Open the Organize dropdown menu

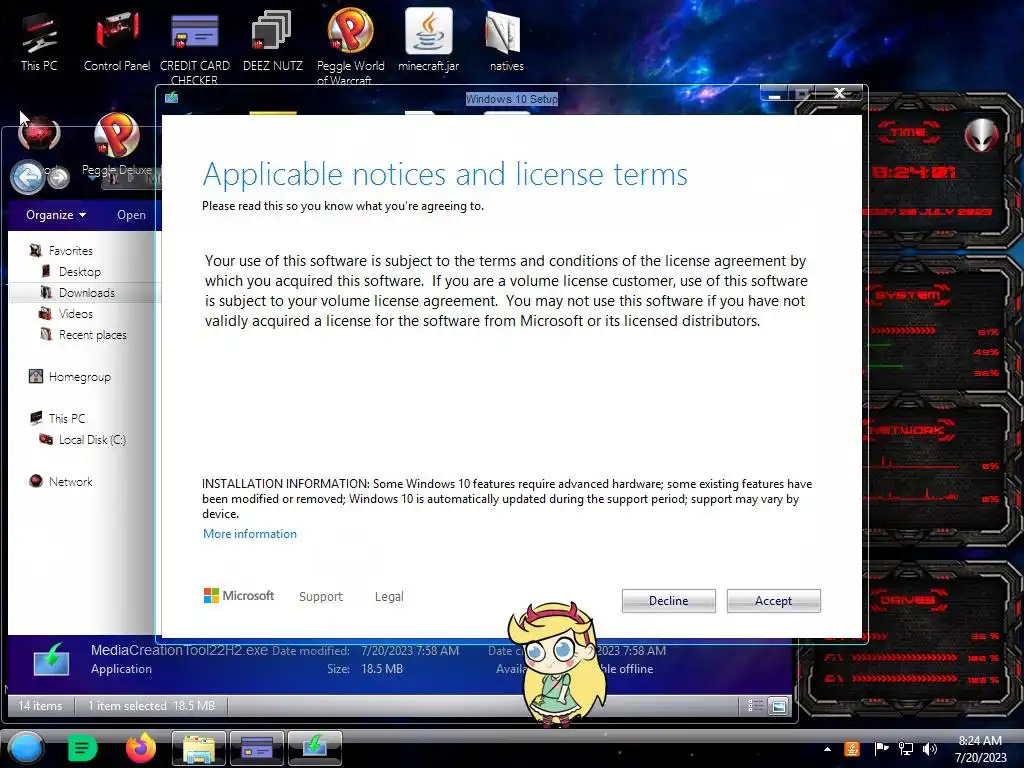click(56, 215)
